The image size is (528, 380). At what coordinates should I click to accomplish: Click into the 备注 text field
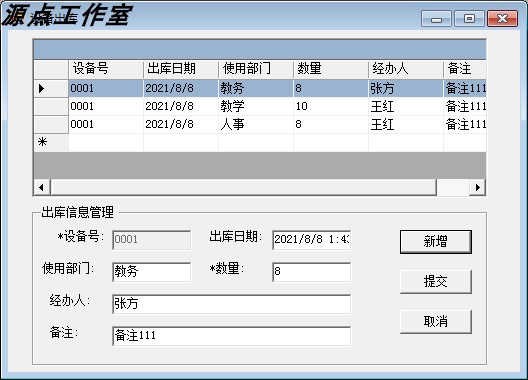(x=231, y=336)
